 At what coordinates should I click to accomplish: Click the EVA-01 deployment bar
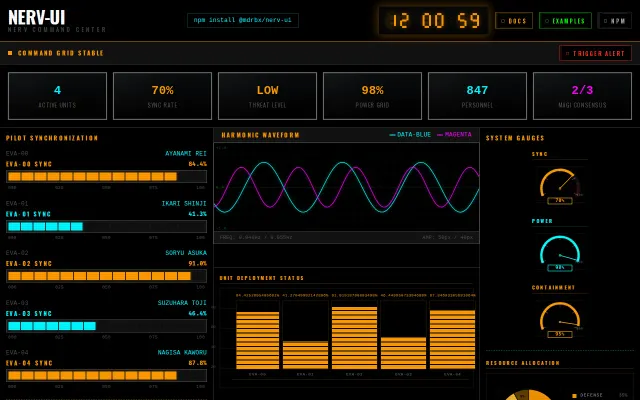click(x=306, y=355)
